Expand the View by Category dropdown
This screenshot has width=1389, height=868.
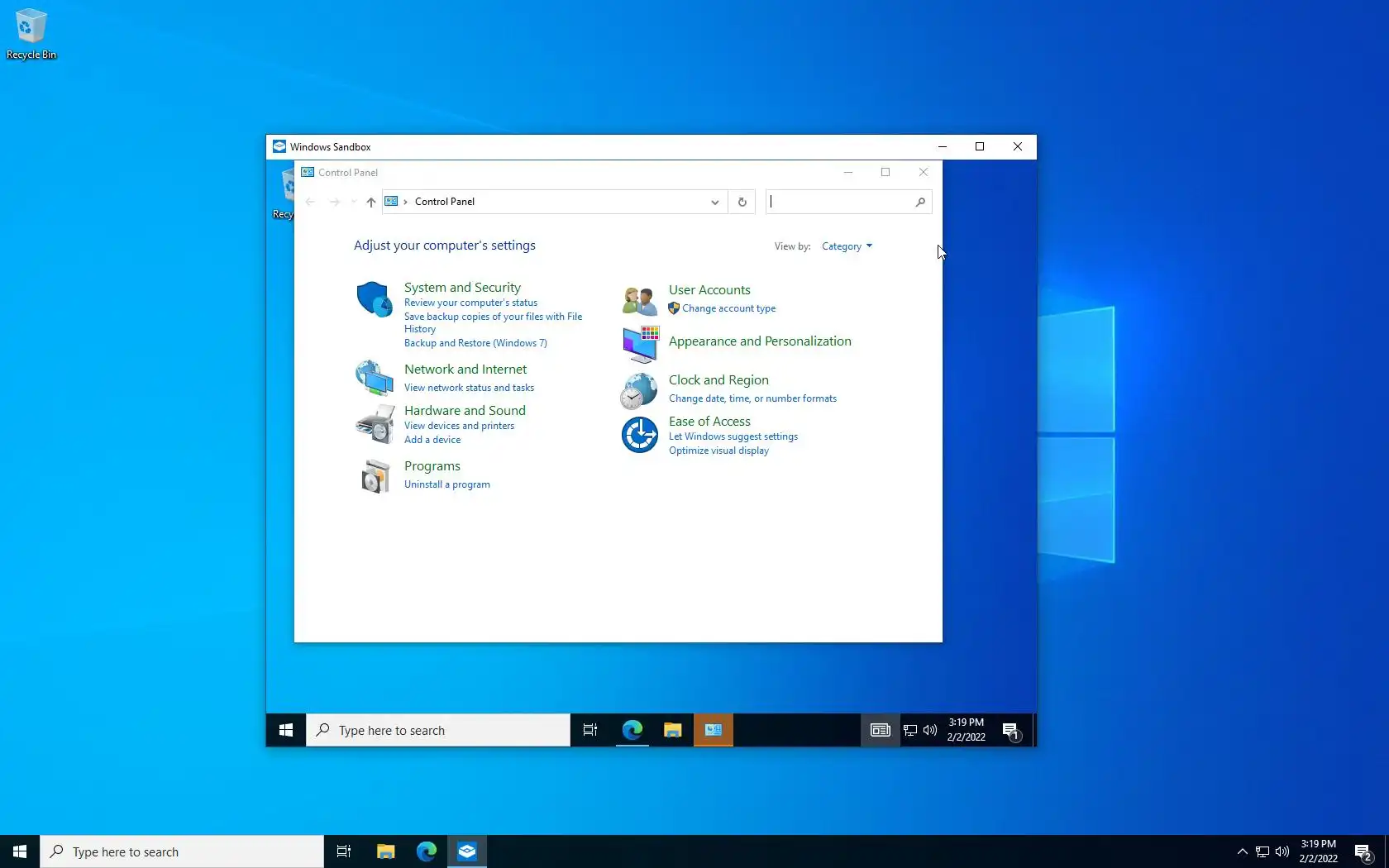[x=847, y=246]
